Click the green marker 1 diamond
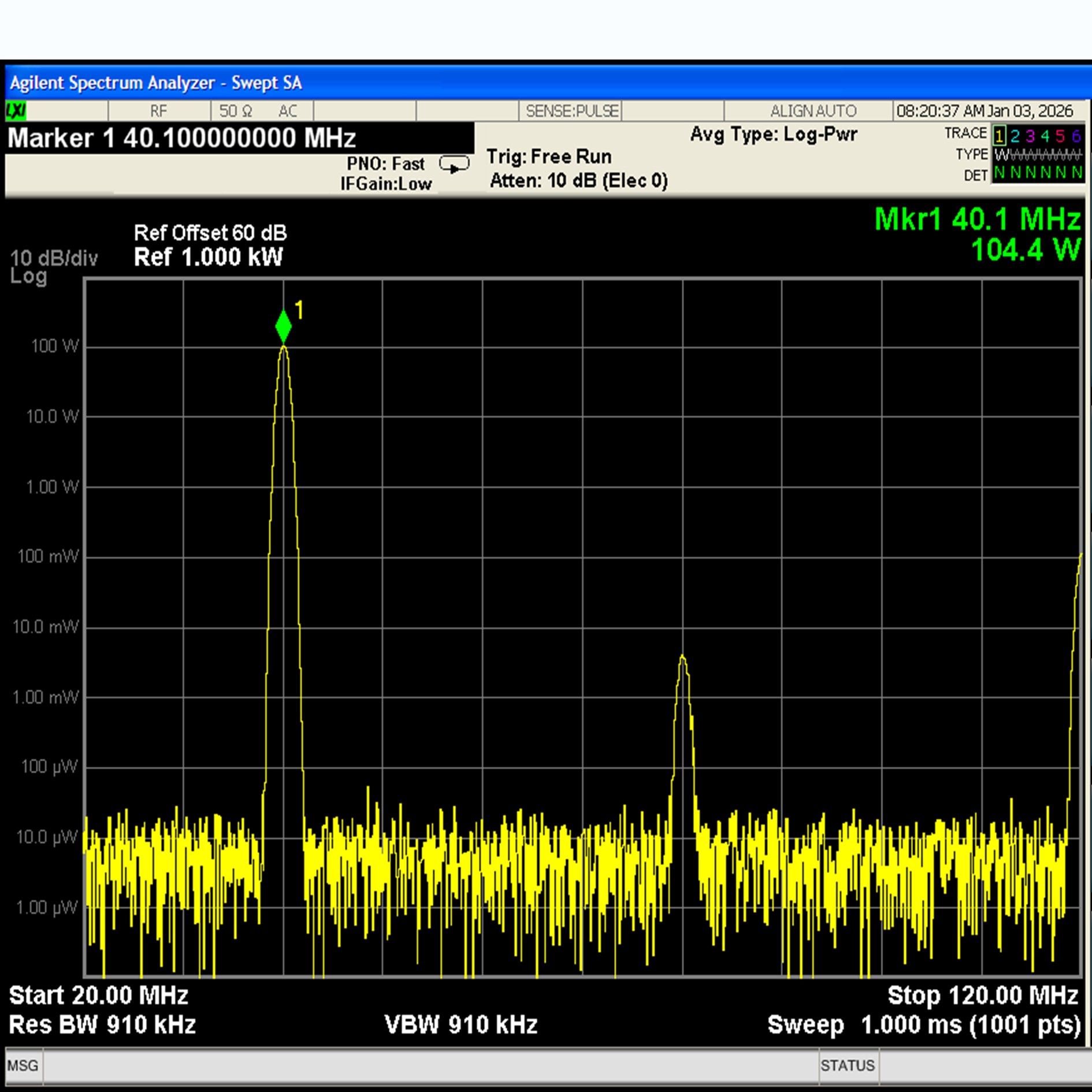This screenshot has height=1092, width=1092. [283, 326]
